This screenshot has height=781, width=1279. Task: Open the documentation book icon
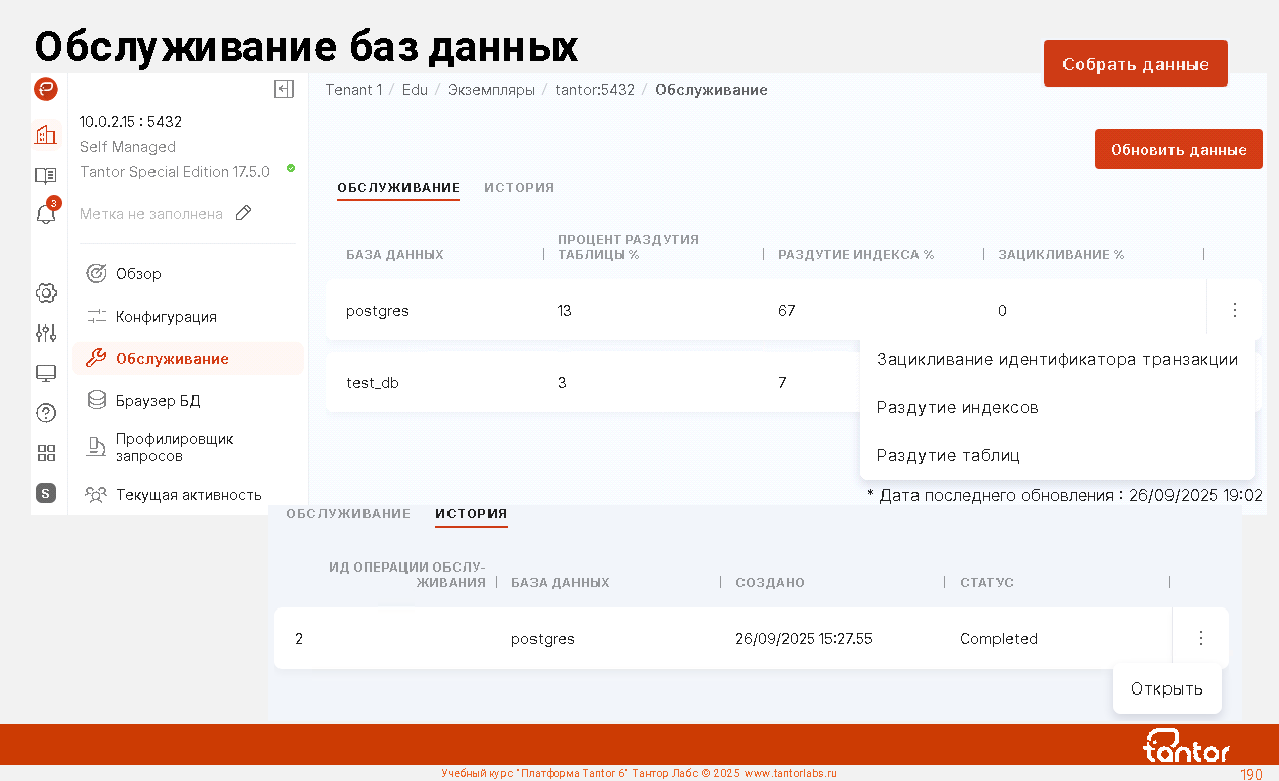(46, 175)
